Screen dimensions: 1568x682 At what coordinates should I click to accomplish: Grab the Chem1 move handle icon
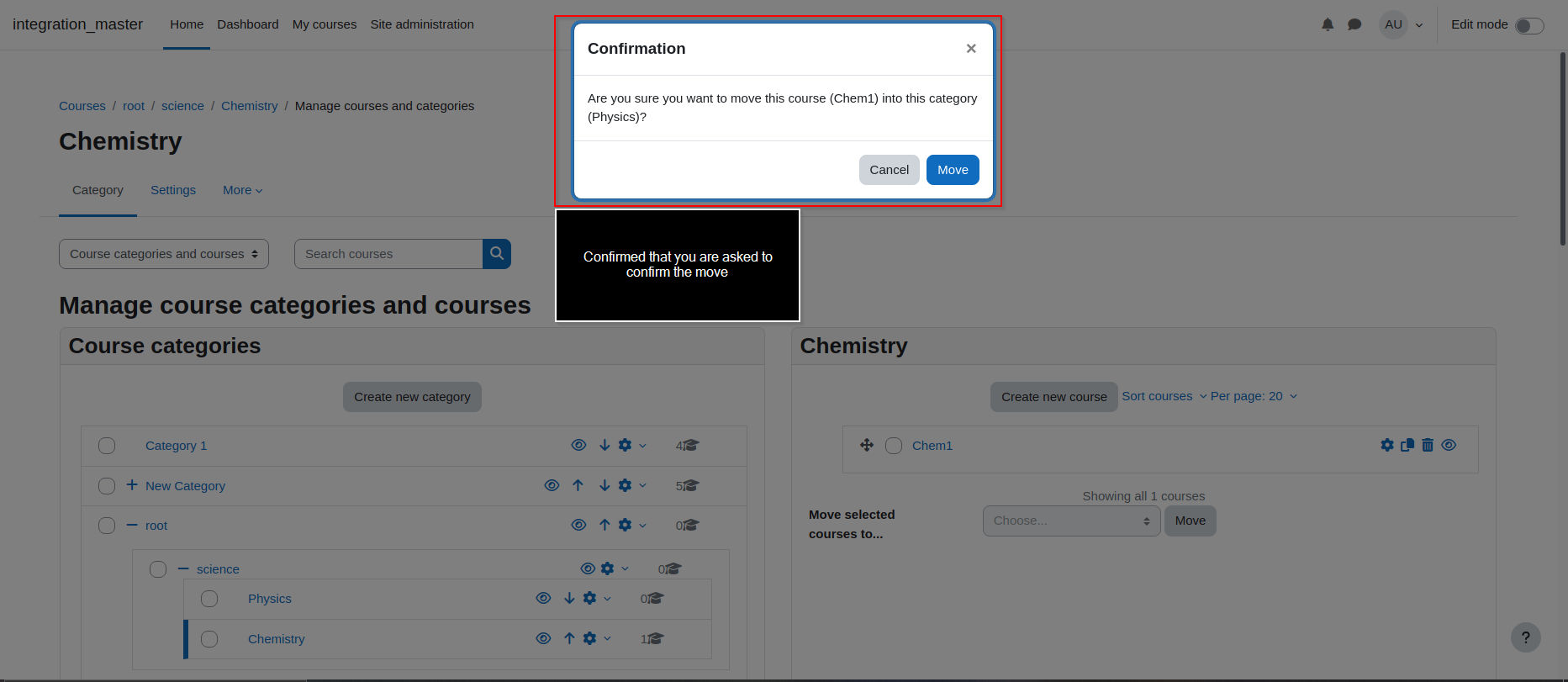point(867,446)
